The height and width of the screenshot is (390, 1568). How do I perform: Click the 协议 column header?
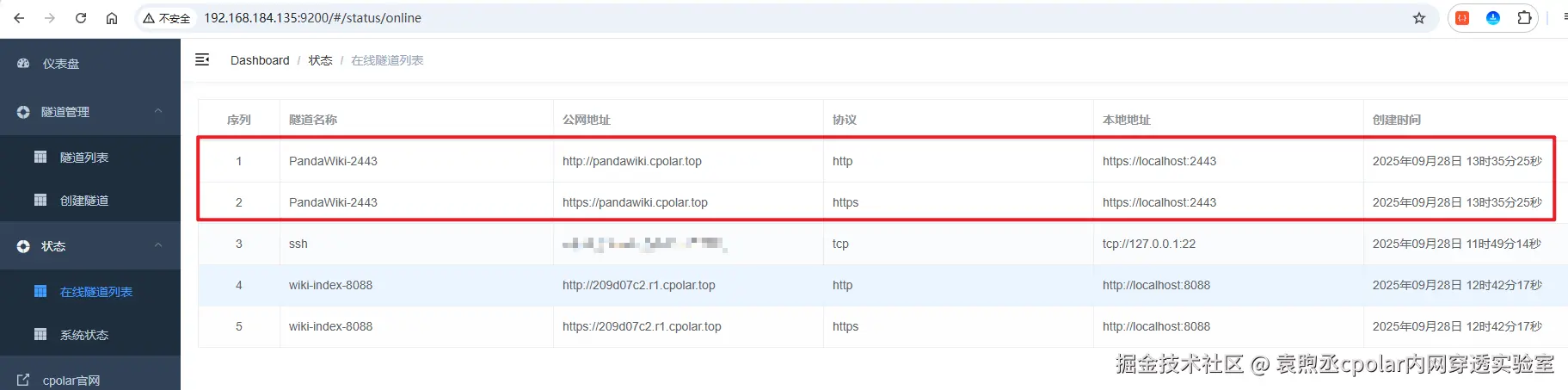click(845, 120)
